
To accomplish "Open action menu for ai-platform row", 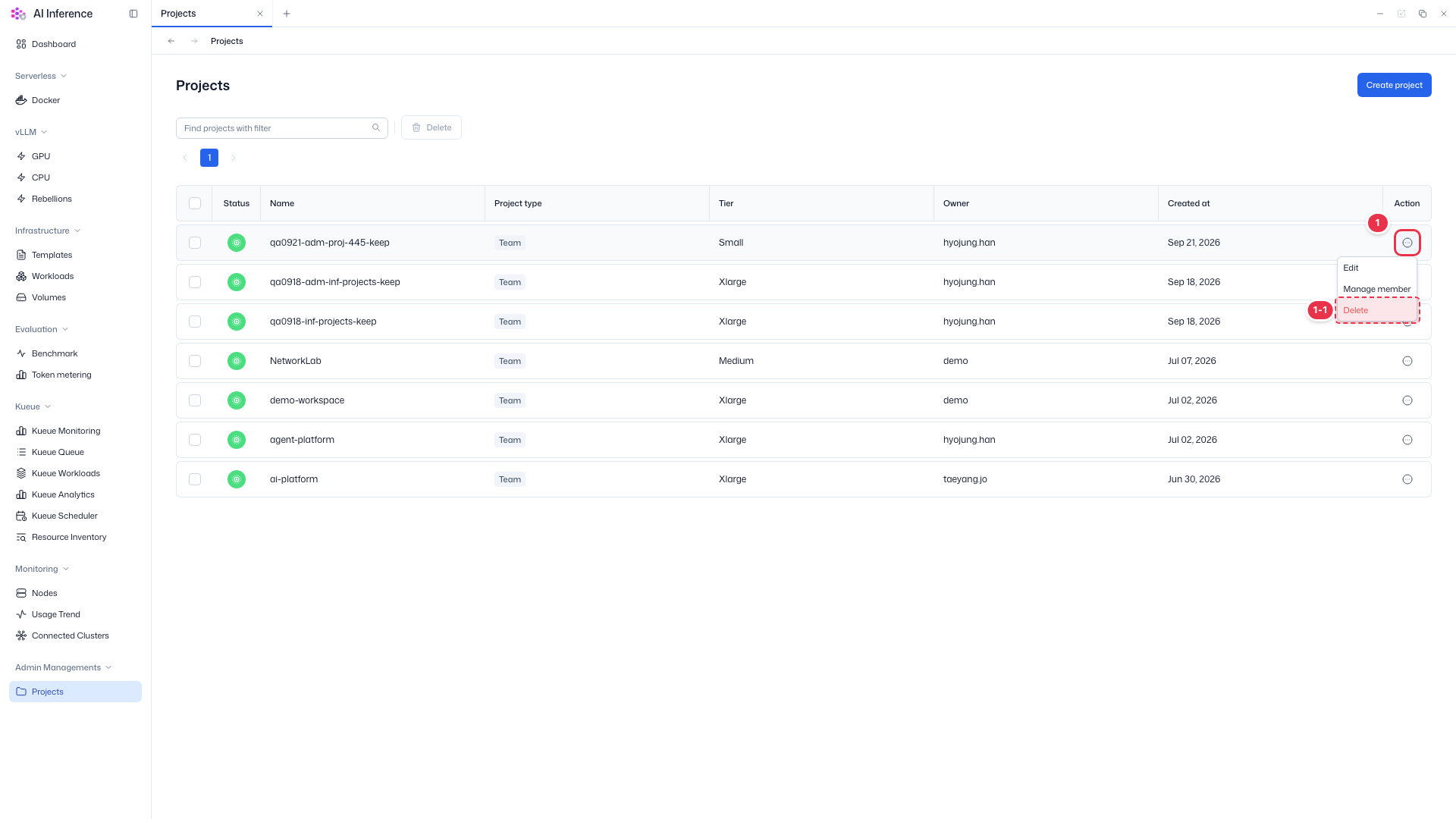I will pos(1407,479).
